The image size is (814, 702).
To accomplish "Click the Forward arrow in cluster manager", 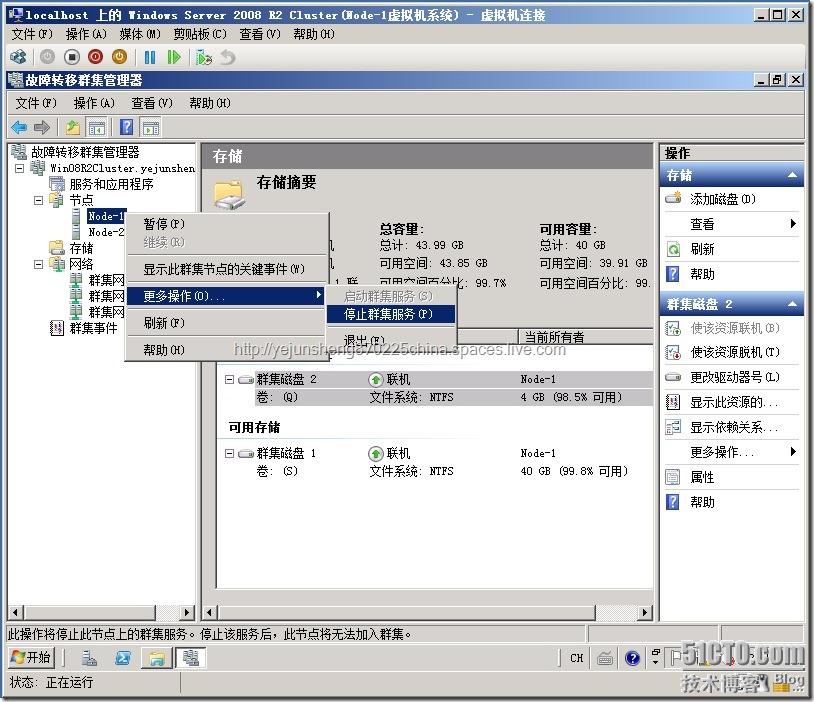I will click(x=42, y=127).
